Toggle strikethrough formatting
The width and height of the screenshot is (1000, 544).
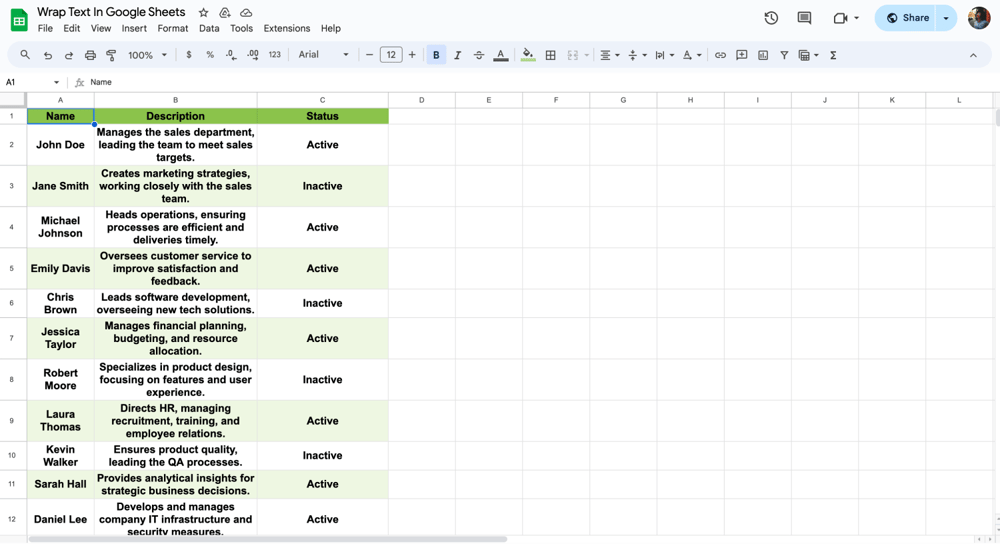point(479,56)
